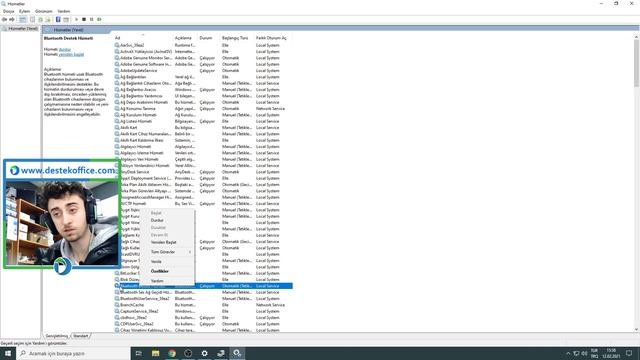
Task: Click the volume icon in system tray
Action: tap(584, 353)
